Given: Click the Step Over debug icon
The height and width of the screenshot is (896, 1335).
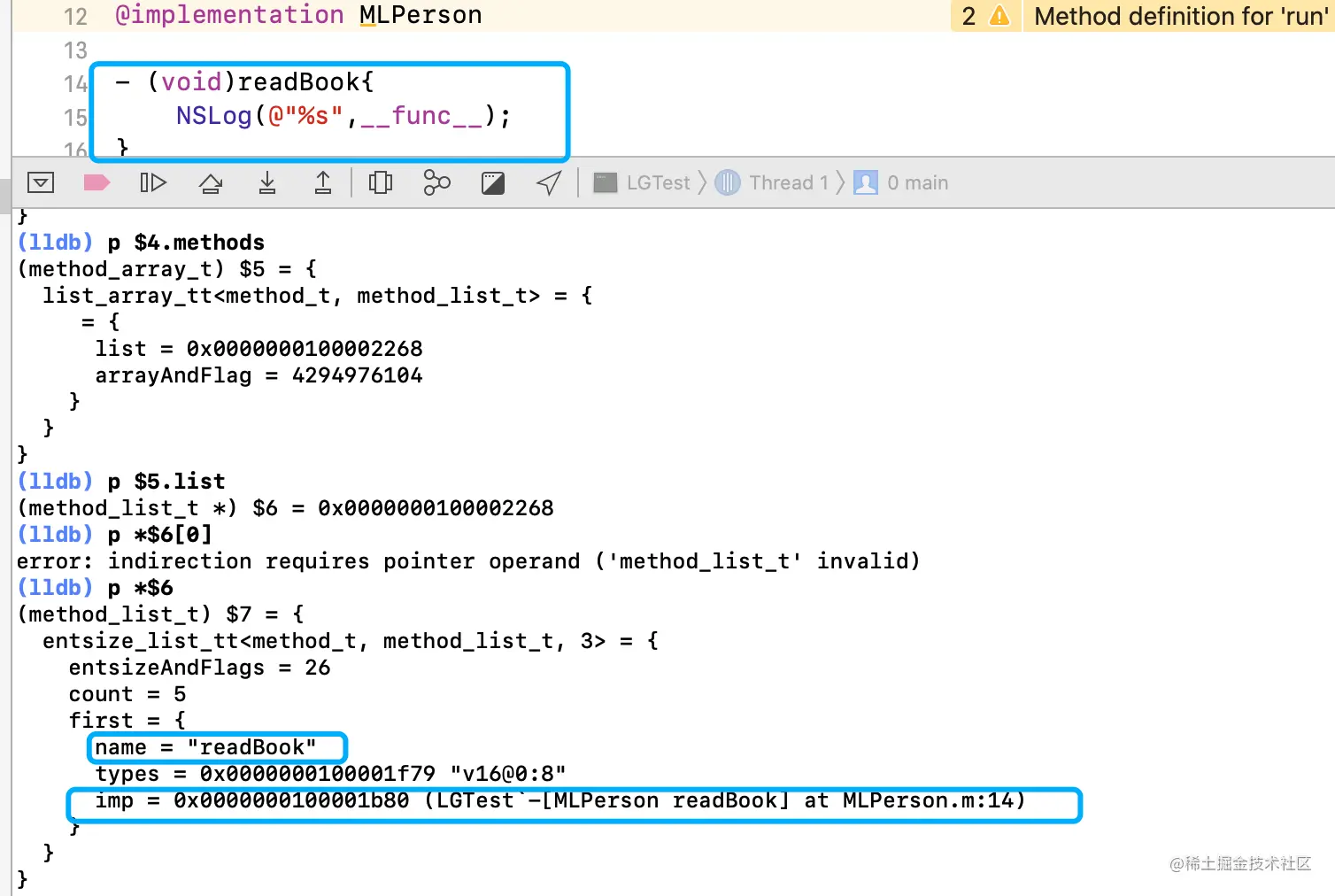Looking at the screenshot, I should [x=211, y=182].
